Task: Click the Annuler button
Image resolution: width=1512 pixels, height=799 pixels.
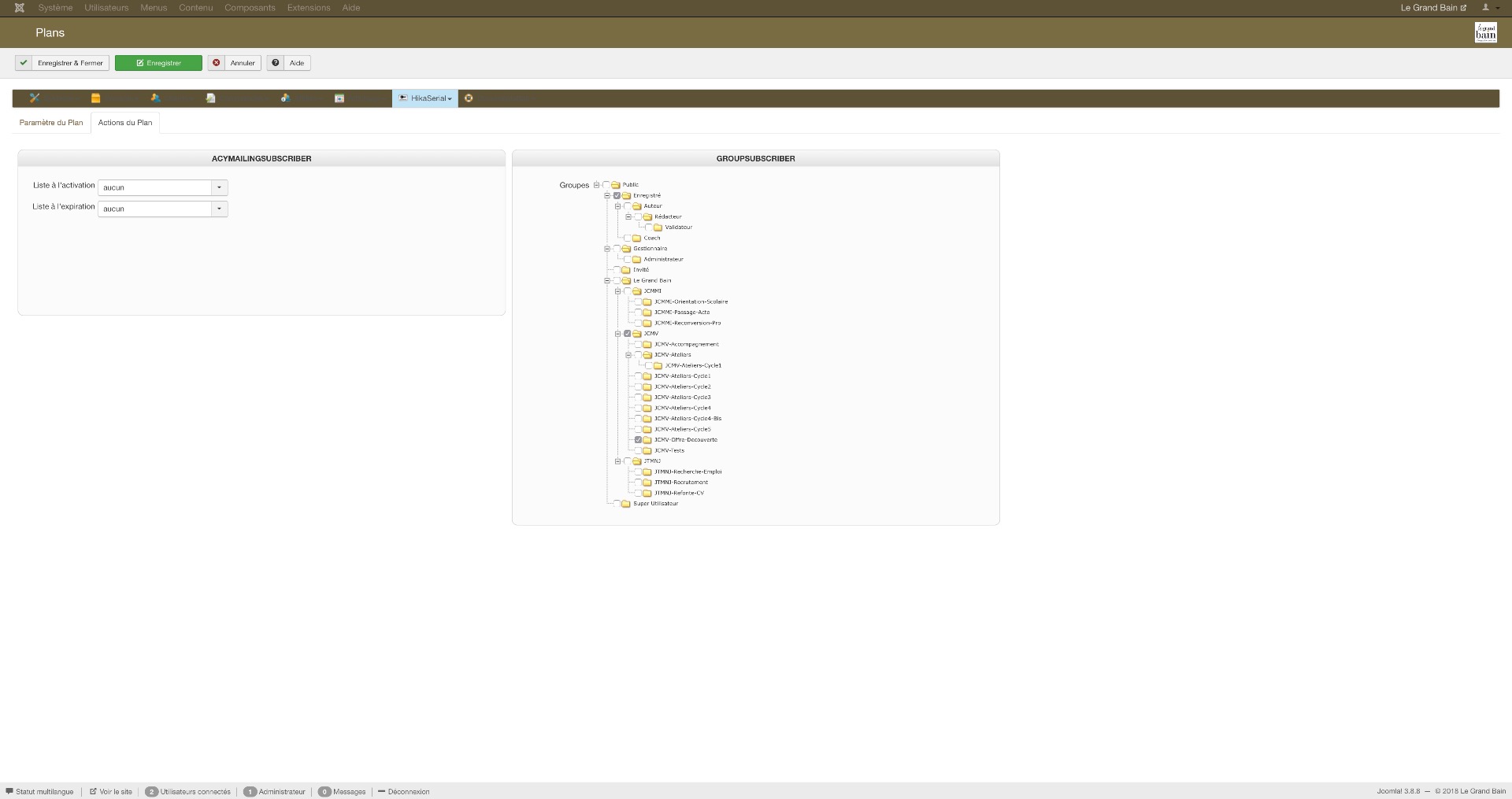Action: pos(235,63)
